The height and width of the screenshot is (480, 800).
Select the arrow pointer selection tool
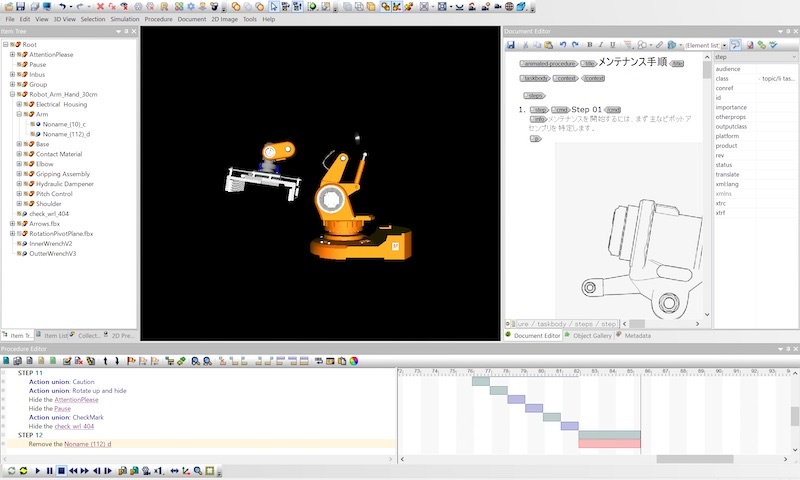pos(274,6)
